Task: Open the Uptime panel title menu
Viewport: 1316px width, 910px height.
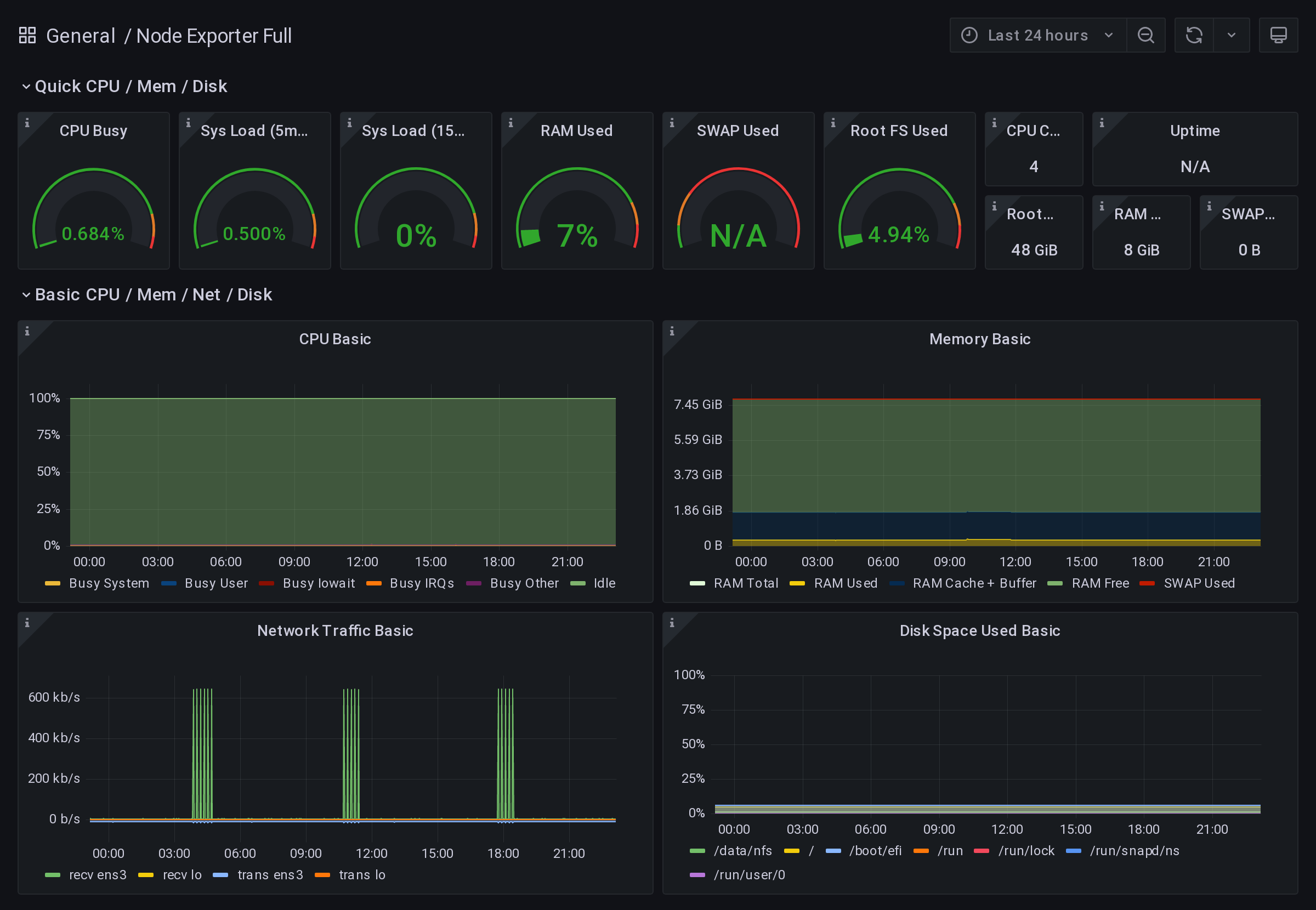Action: coord(1195,130)
